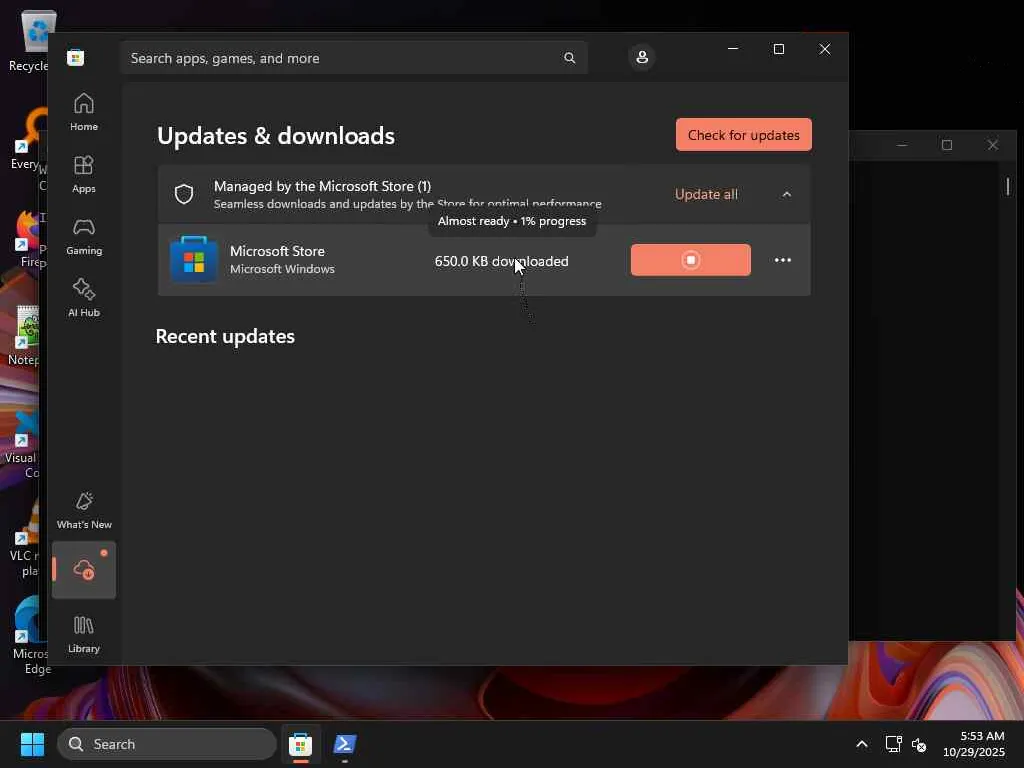The width and height of the screenshot is (1024, 768).
Task: Click the Microsoft Store logo at top left
Action: (75, 57)
